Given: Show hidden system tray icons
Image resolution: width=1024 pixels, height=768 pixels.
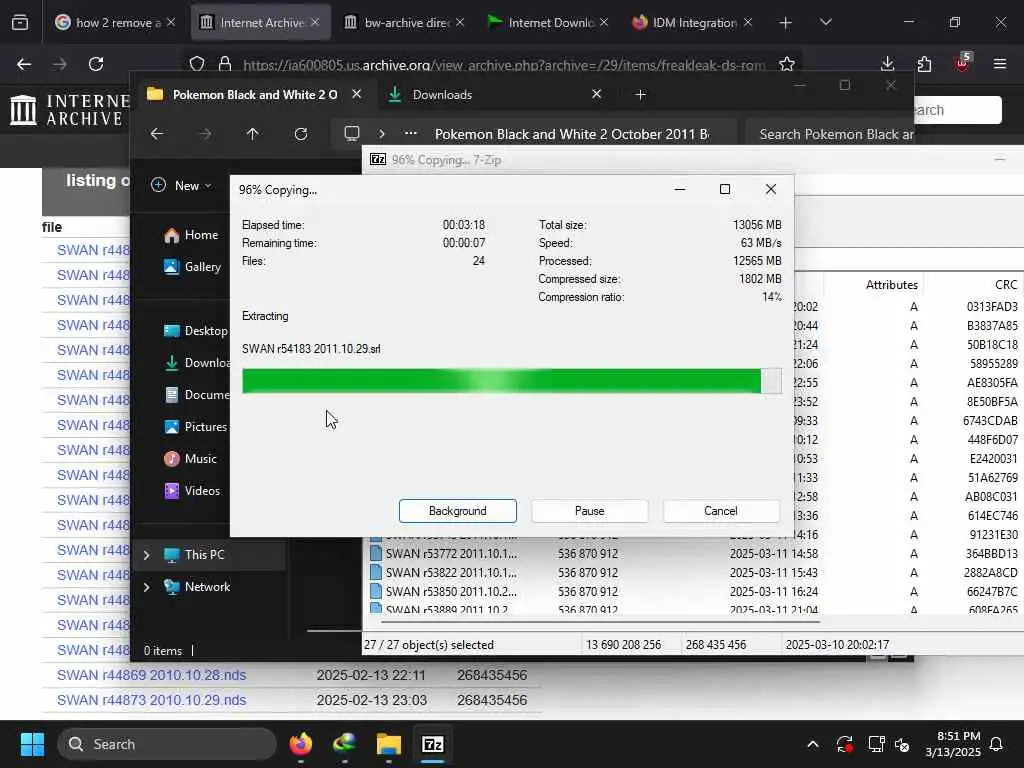Looking at the screenshot, I should [812, 744].
